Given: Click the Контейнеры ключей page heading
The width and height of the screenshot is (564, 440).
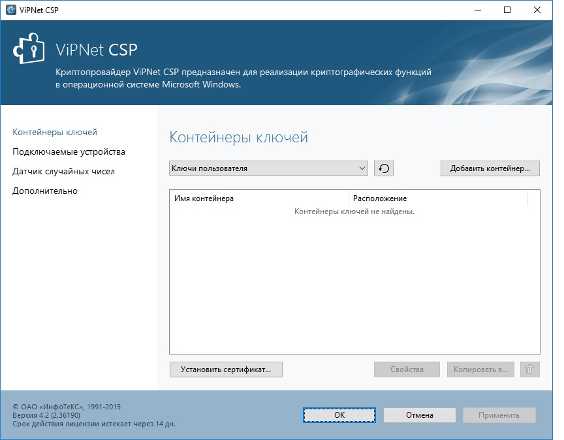Looking at the screenshot, I should pos(238,137).
